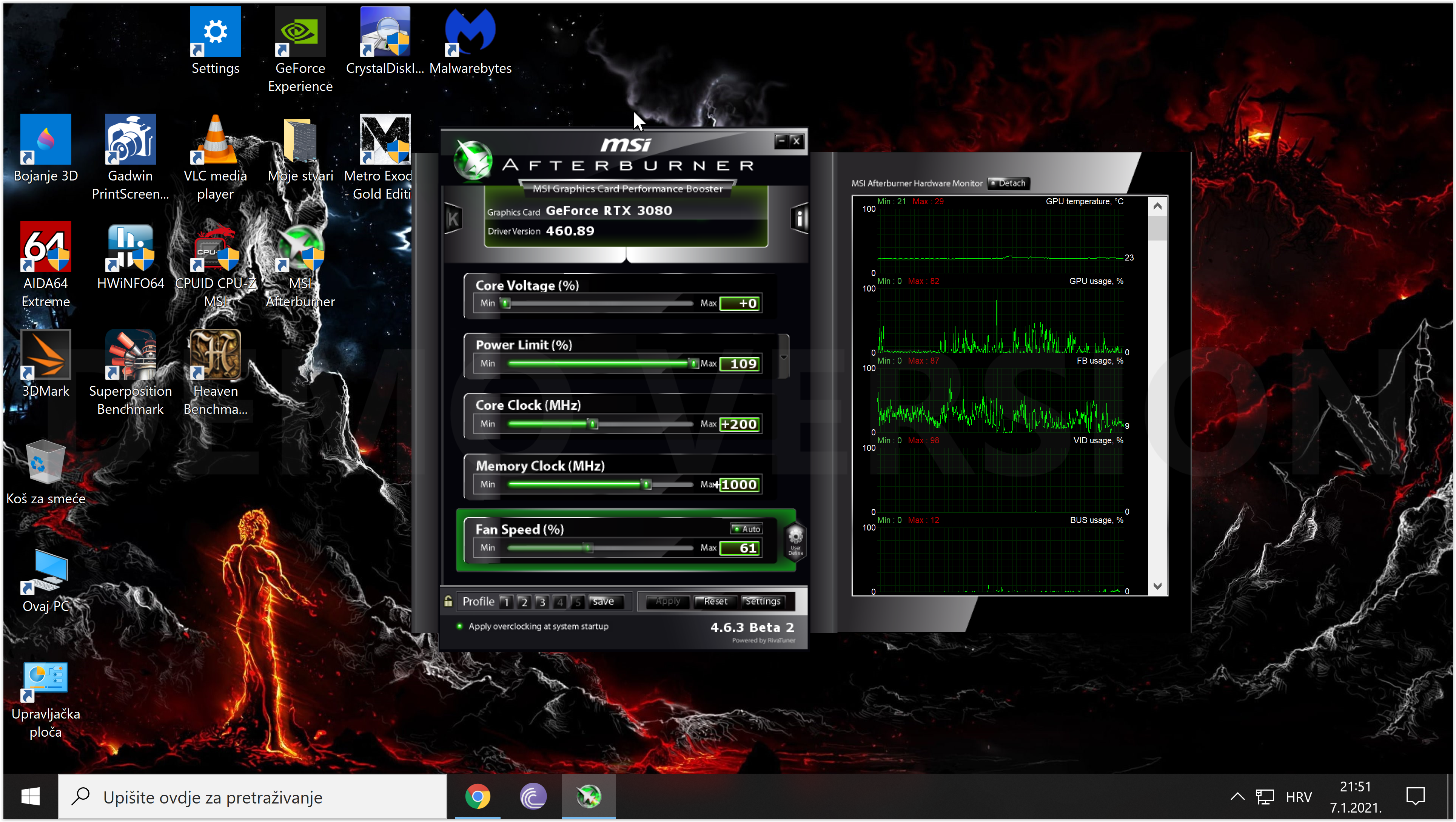The width and height of the screenshot is (1456, 822).
Task: Click MSI Afterburner taskbar icon
Action: click(589, 797)
